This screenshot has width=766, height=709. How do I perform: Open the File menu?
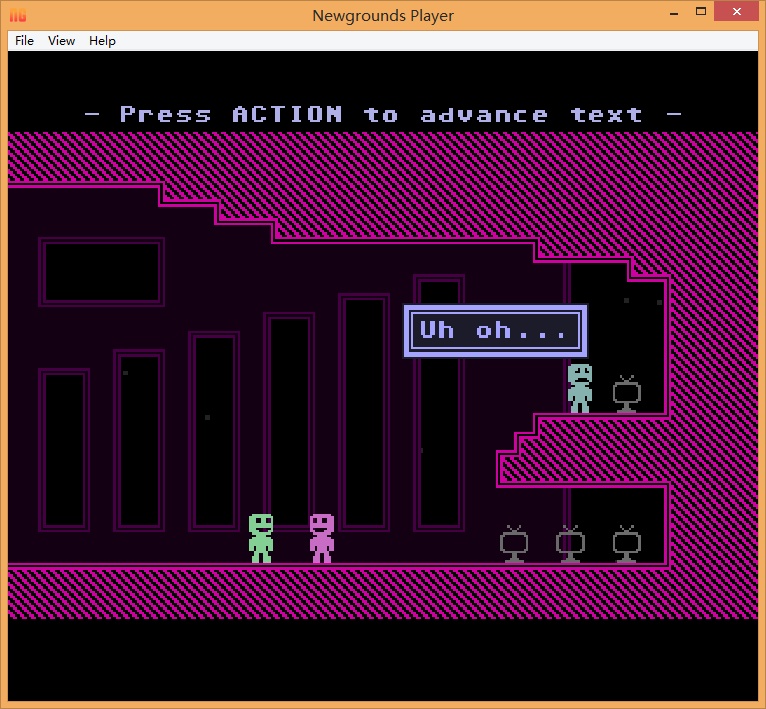pyautogui.click(x=24, y=41)
